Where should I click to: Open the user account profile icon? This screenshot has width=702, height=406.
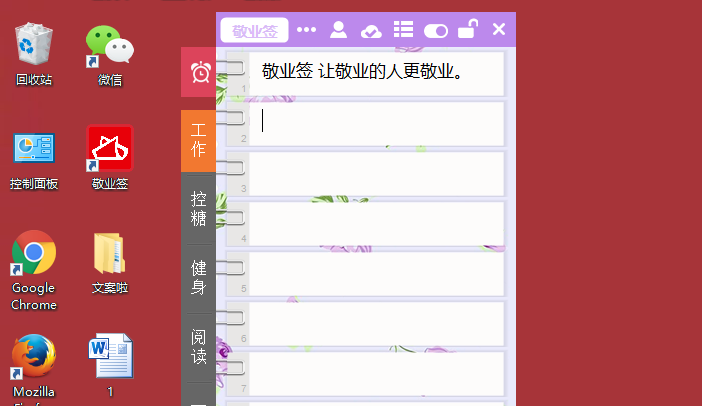click(338, 30)
